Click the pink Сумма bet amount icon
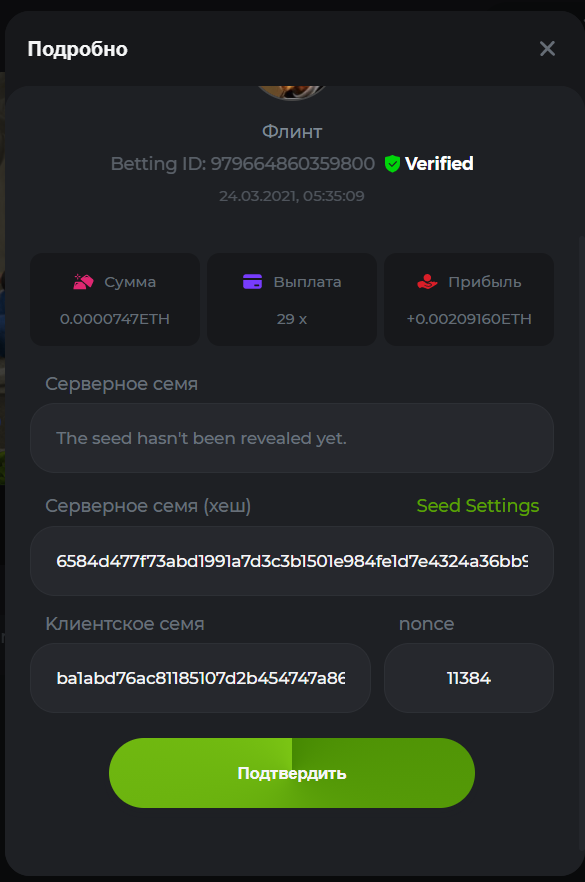Screen dimensions: 585x882 [x=83, y=281]
